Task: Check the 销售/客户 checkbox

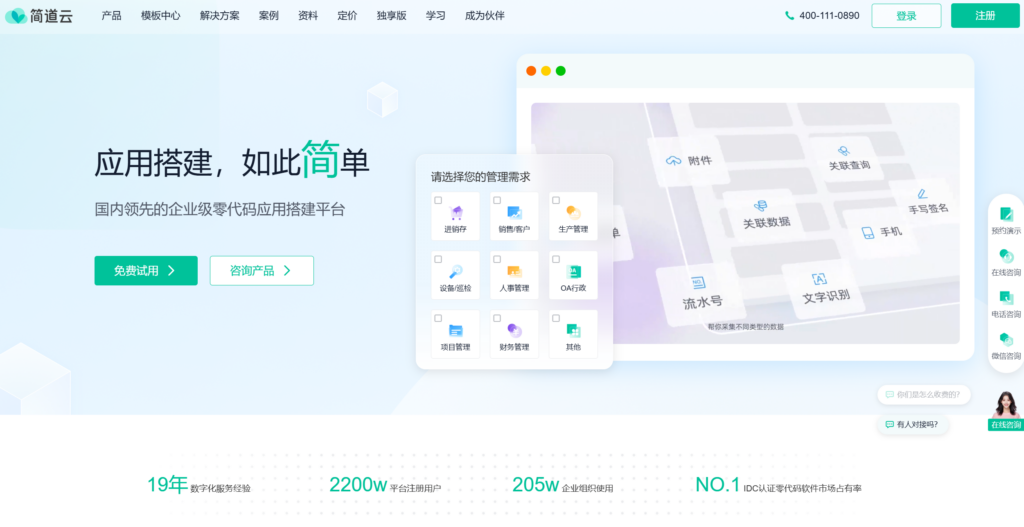Action: point(497,200)
